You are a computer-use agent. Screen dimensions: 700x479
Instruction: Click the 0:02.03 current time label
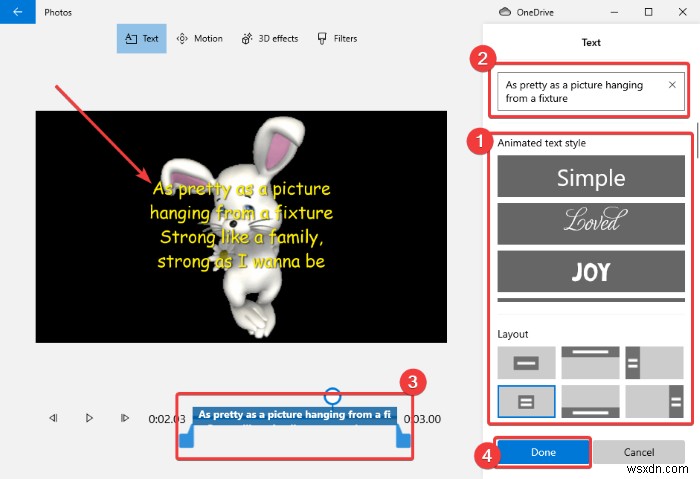coord(167,419)
